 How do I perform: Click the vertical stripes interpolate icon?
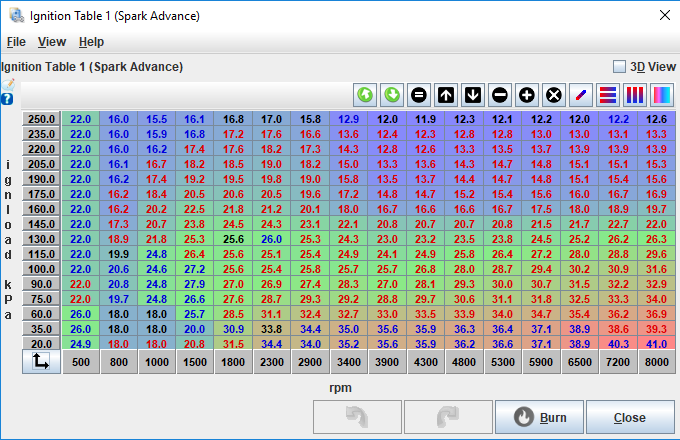coord(635,96)
